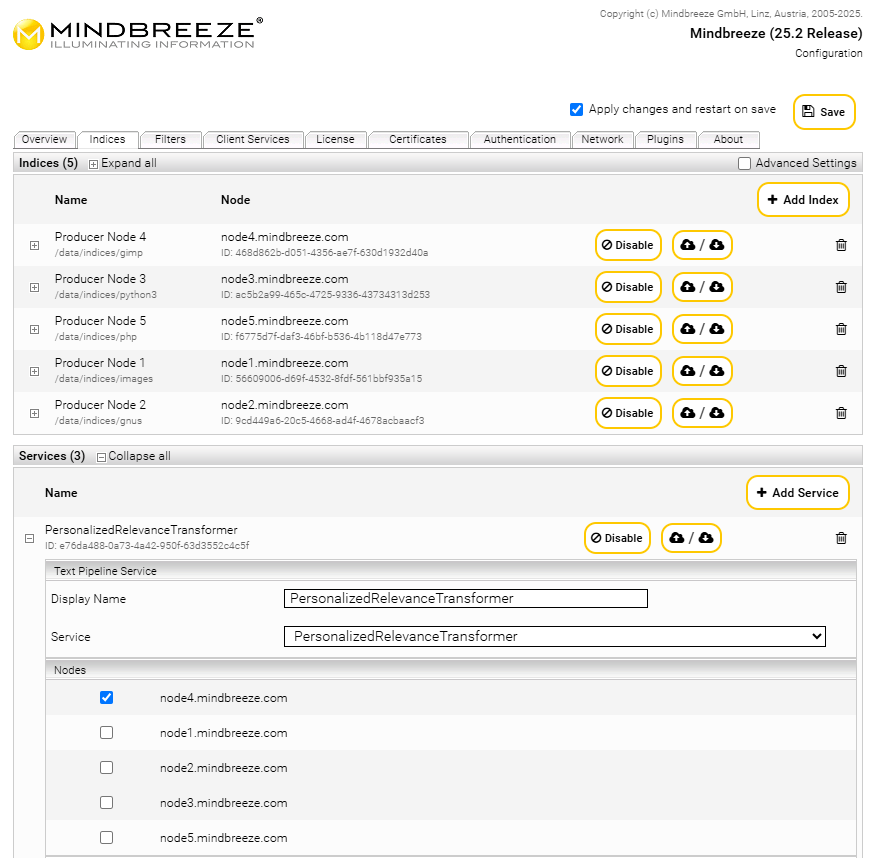The width and height of the screenshot is (869, 858).
Task: Enable the Advanced Settings checkbox
Action: click(x=744, y=164)
